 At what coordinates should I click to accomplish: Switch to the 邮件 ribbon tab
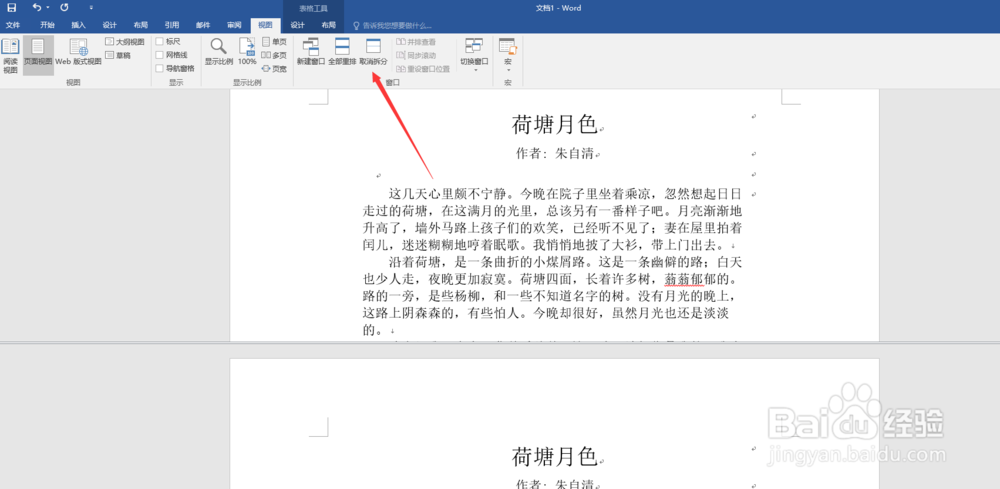tap(203, 26)
